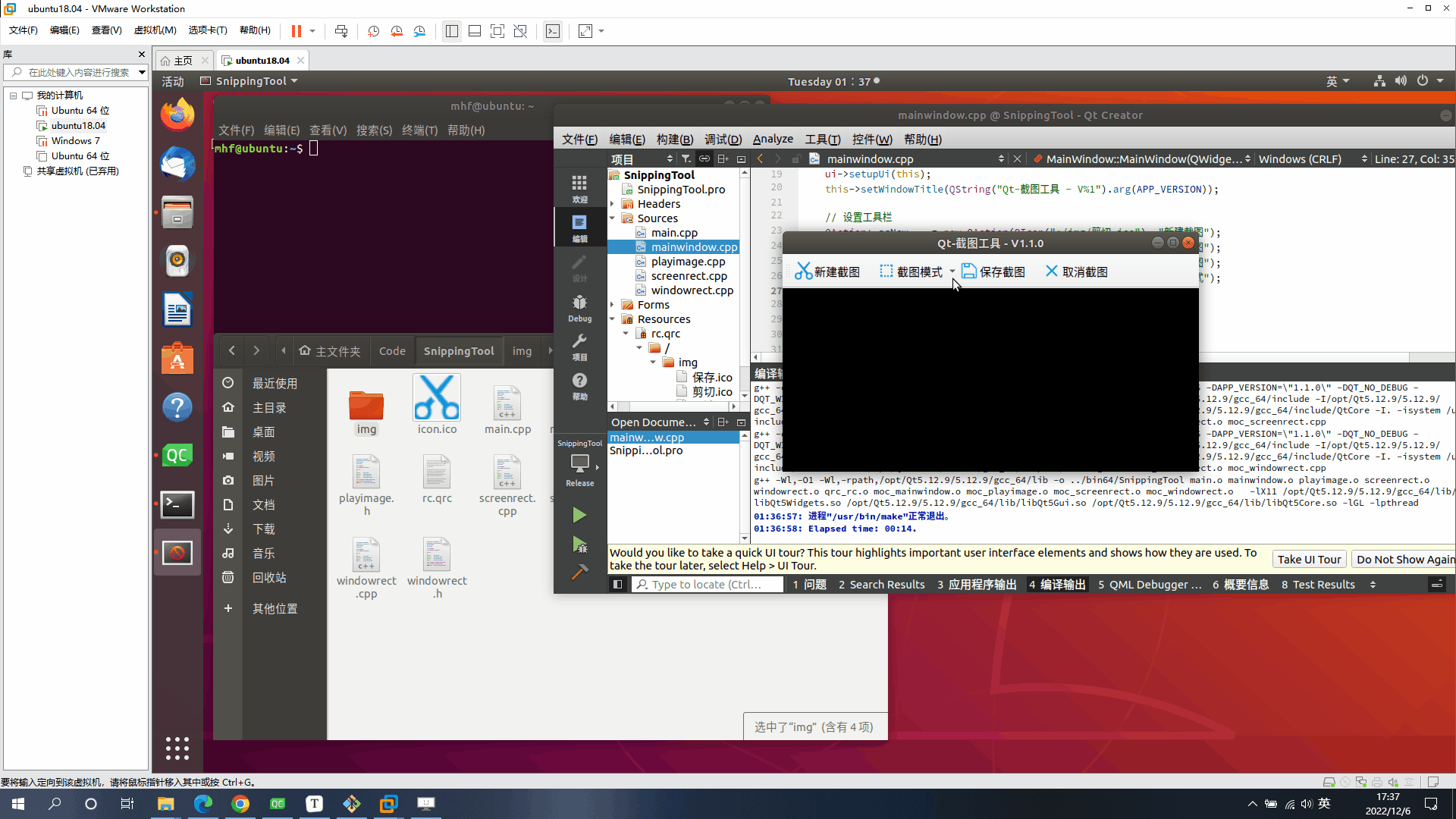Open the screenshot mode dropdown arrow

click(952, 271)
